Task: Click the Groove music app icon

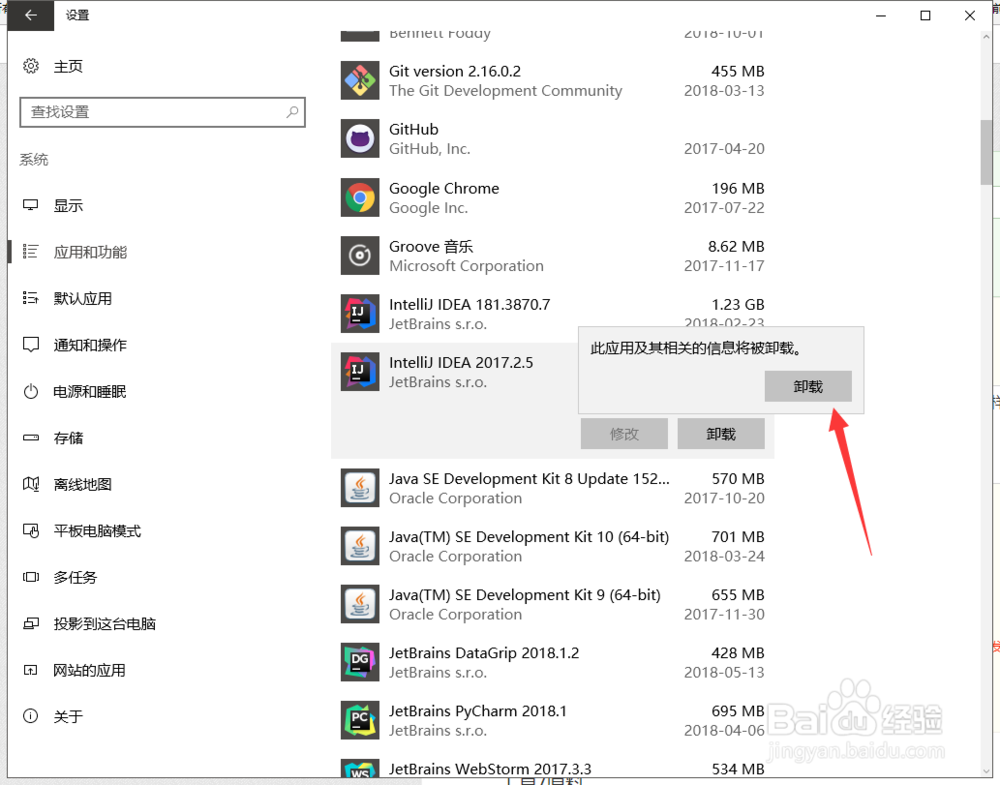Action: [360, 256]
